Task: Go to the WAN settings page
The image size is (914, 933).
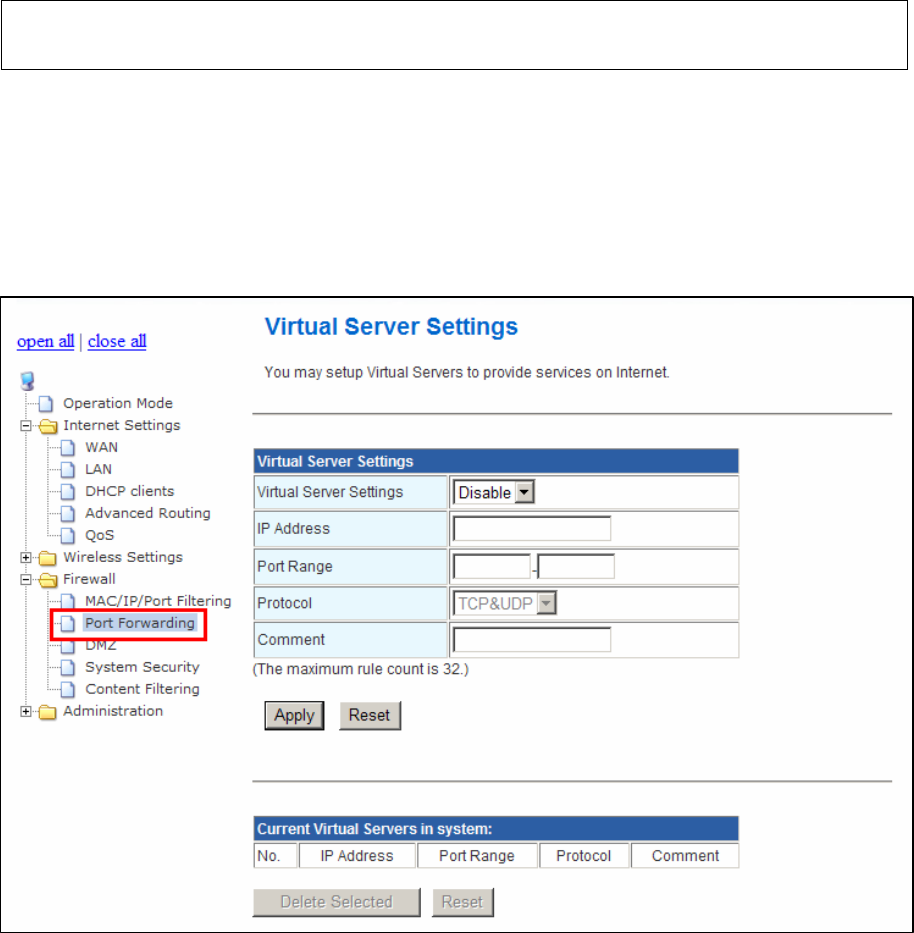Action: click(x=101, y=447)
